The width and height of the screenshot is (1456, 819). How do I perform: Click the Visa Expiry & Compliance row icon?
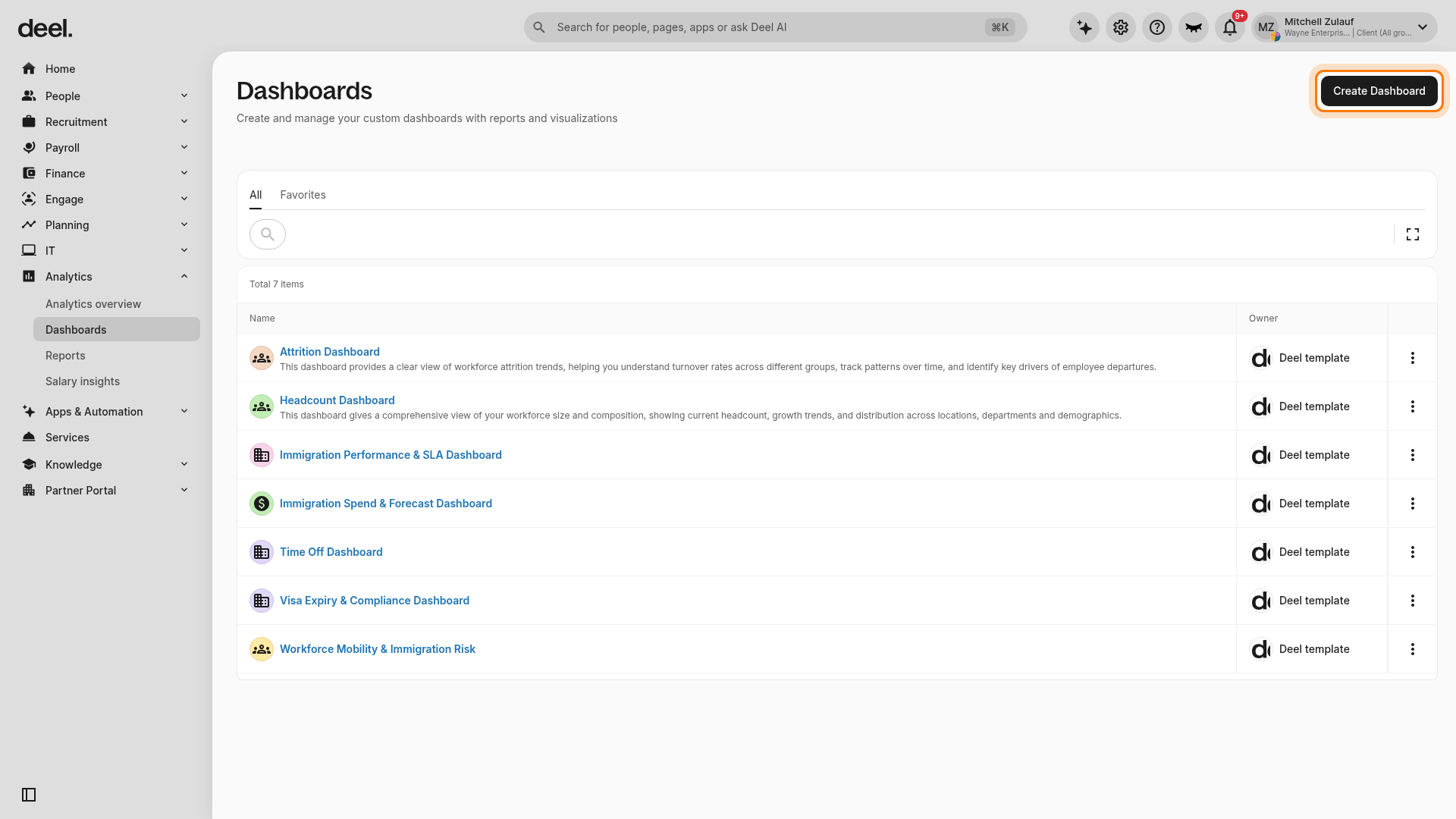[x=262, y=601]
